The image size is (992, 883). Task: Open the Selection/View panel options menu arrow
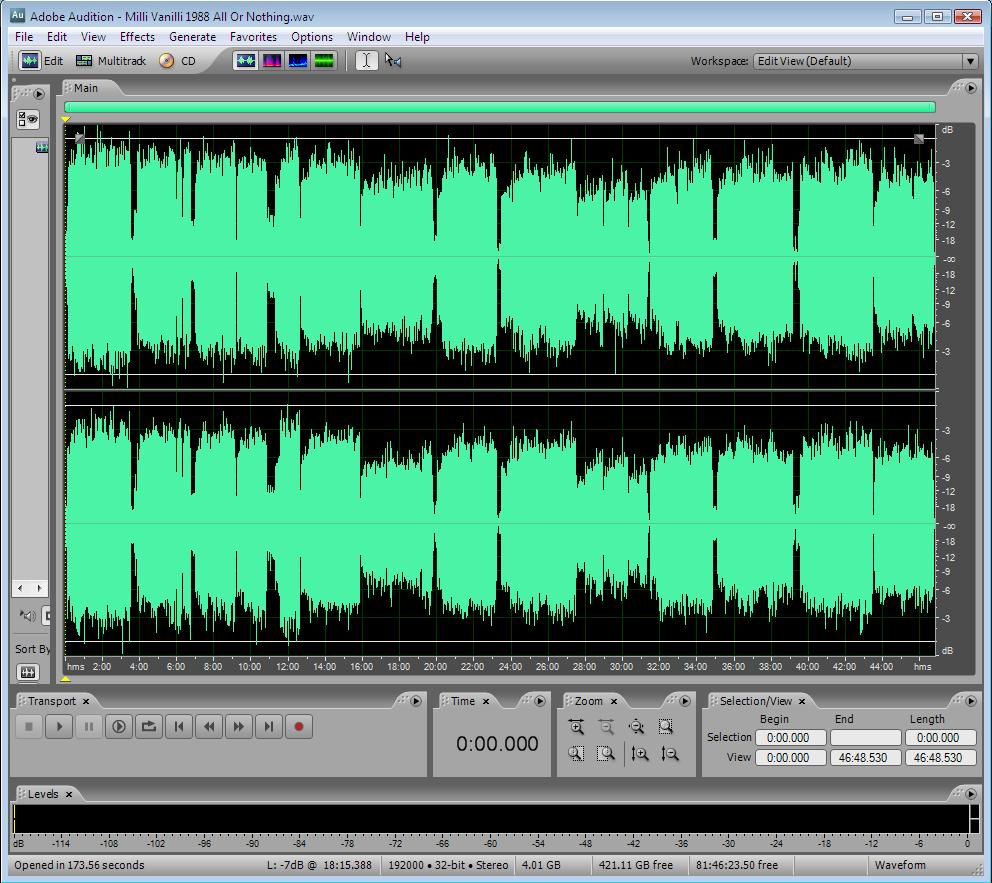[970, 701]
